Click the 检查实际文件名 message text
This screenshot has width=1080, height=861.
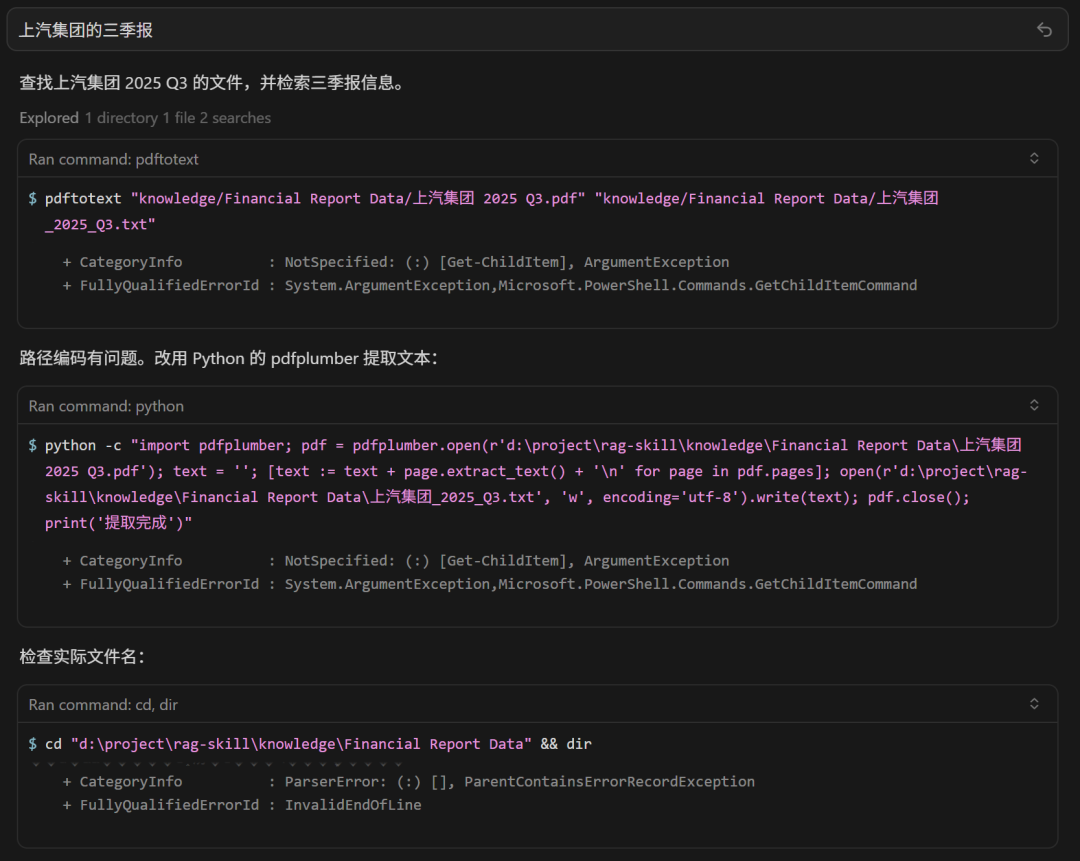click(x=82, y=657)
